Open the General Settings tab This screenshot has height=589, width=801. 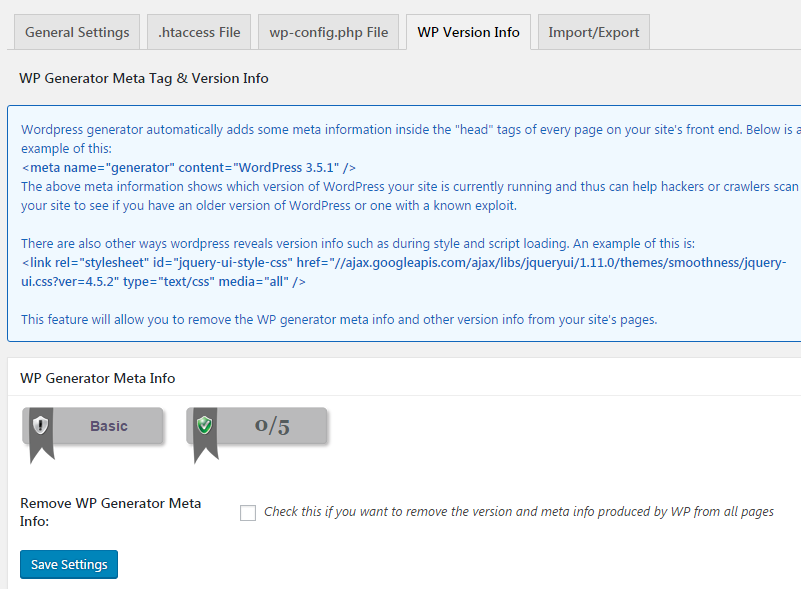[77, 32]
